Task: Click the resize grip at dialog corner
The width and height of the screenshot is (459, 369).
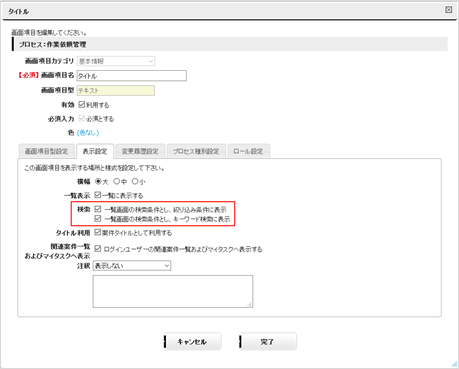Action: 454,364
